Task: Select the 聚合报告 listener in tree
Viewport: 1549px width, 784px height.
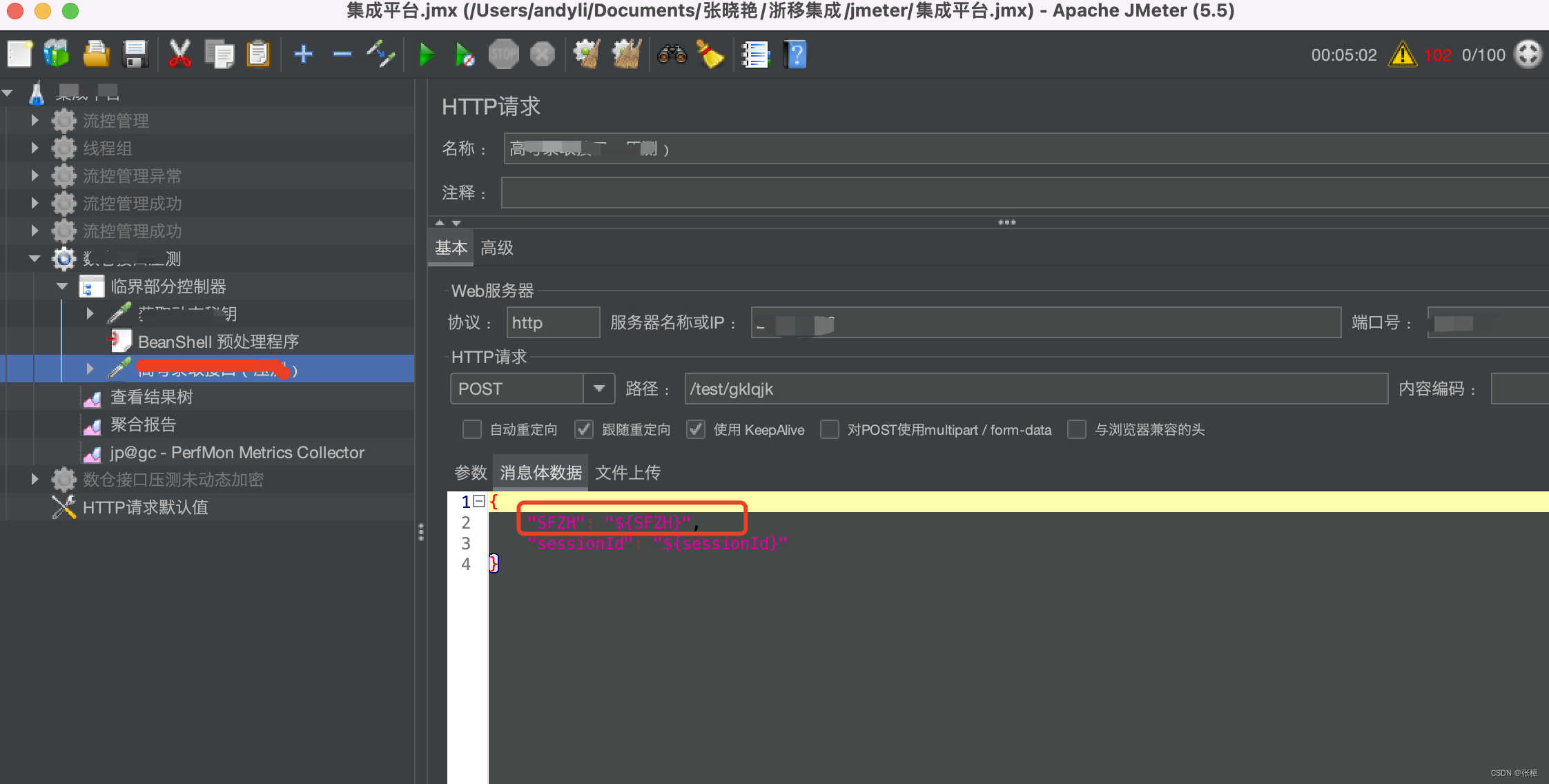Action: click(x=143, y=424)
